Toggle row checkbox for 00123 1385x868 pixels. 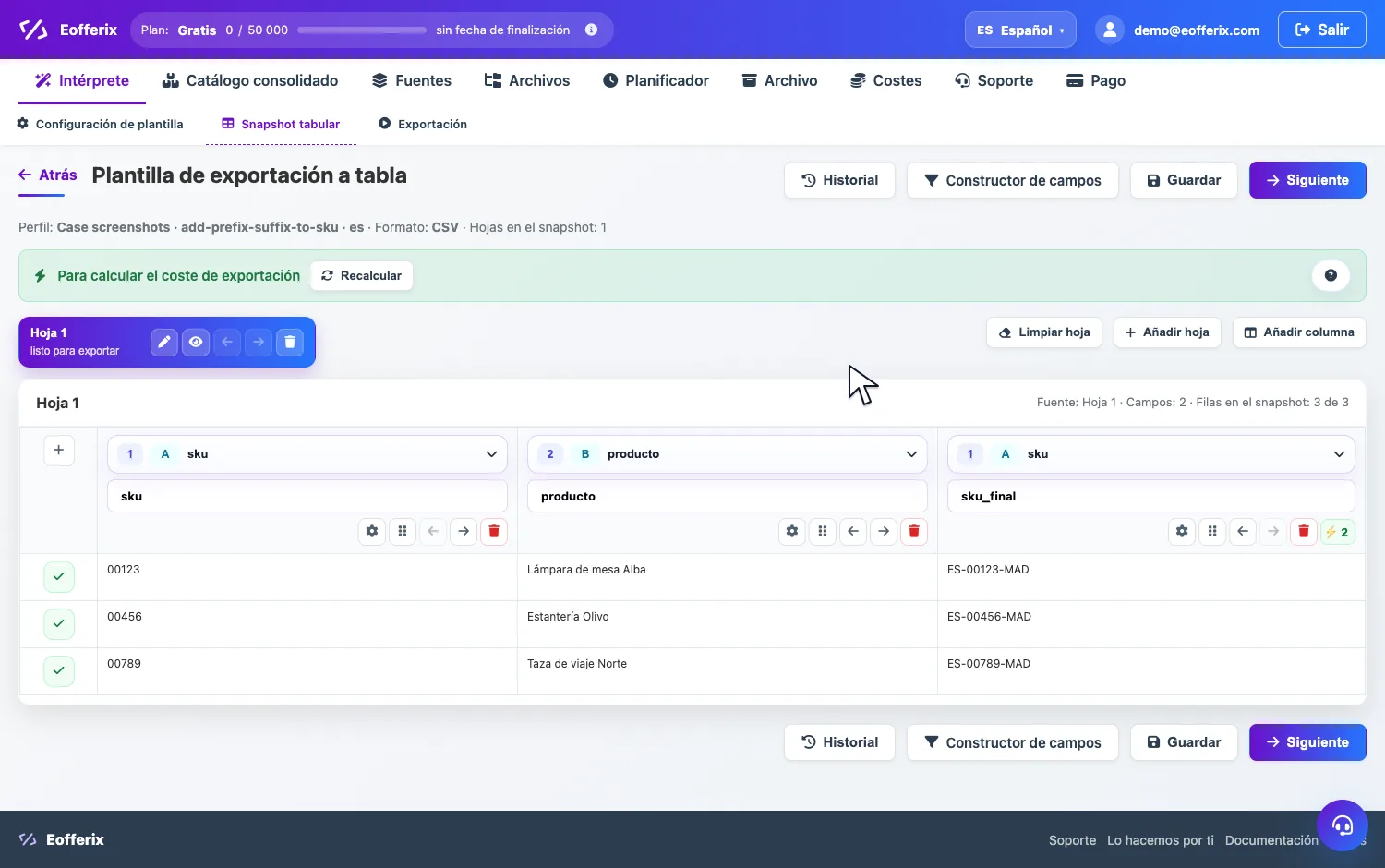click(58, 576)
